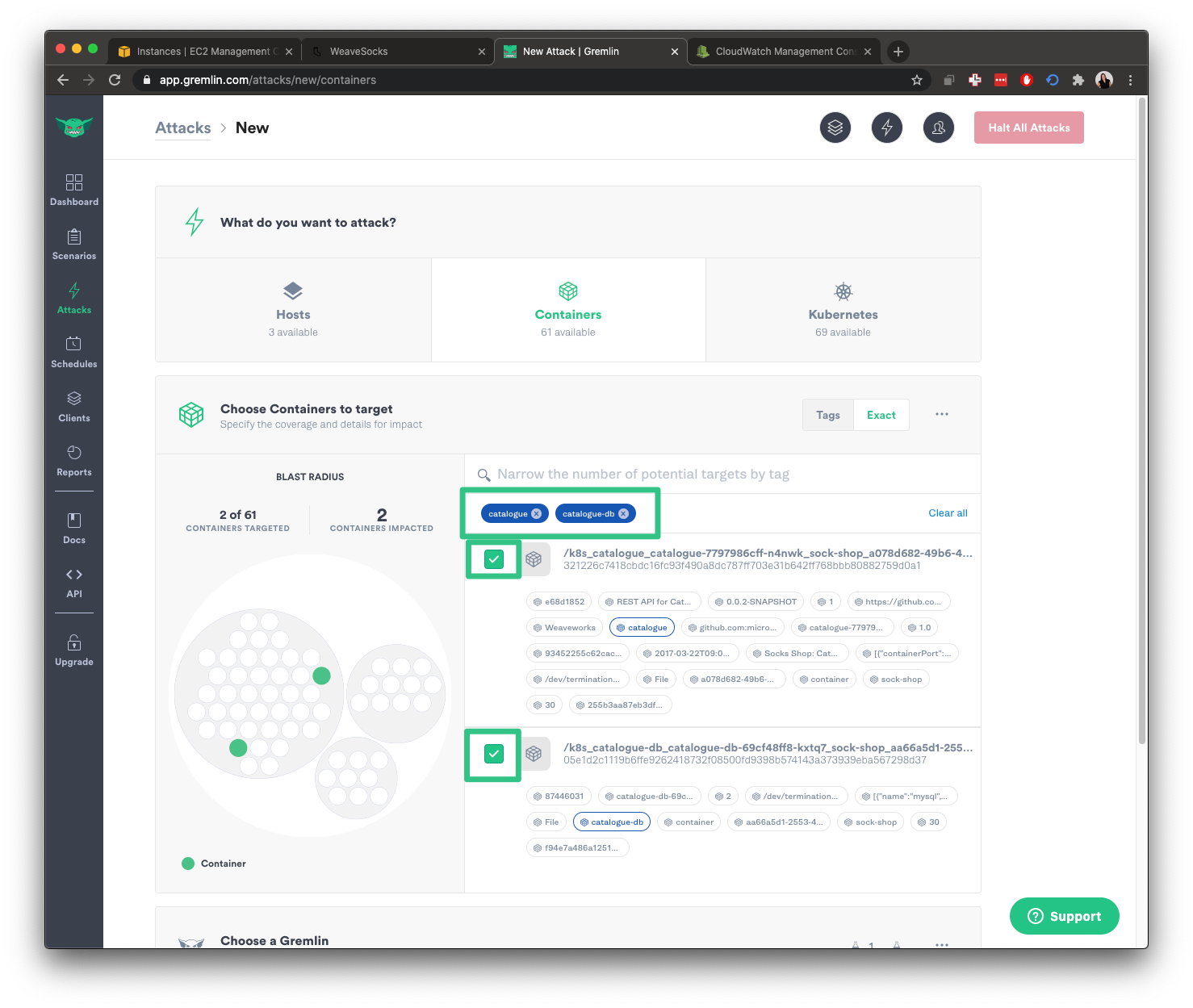
Task: Open the browser extensions puzzle icon
Action: pyautogui.click(x=1078, y=80)
